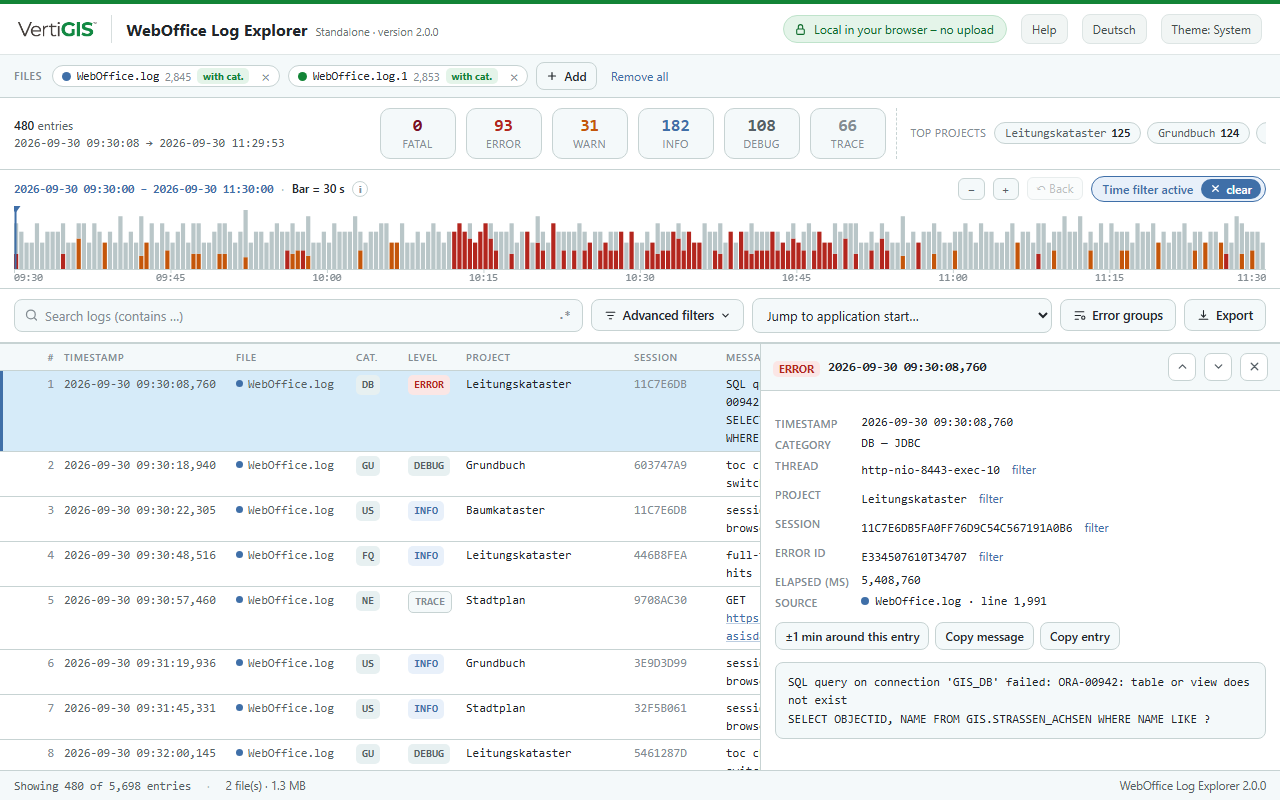Click Back button in timeline controls

pyautogui.click(x=1055, y=189)
